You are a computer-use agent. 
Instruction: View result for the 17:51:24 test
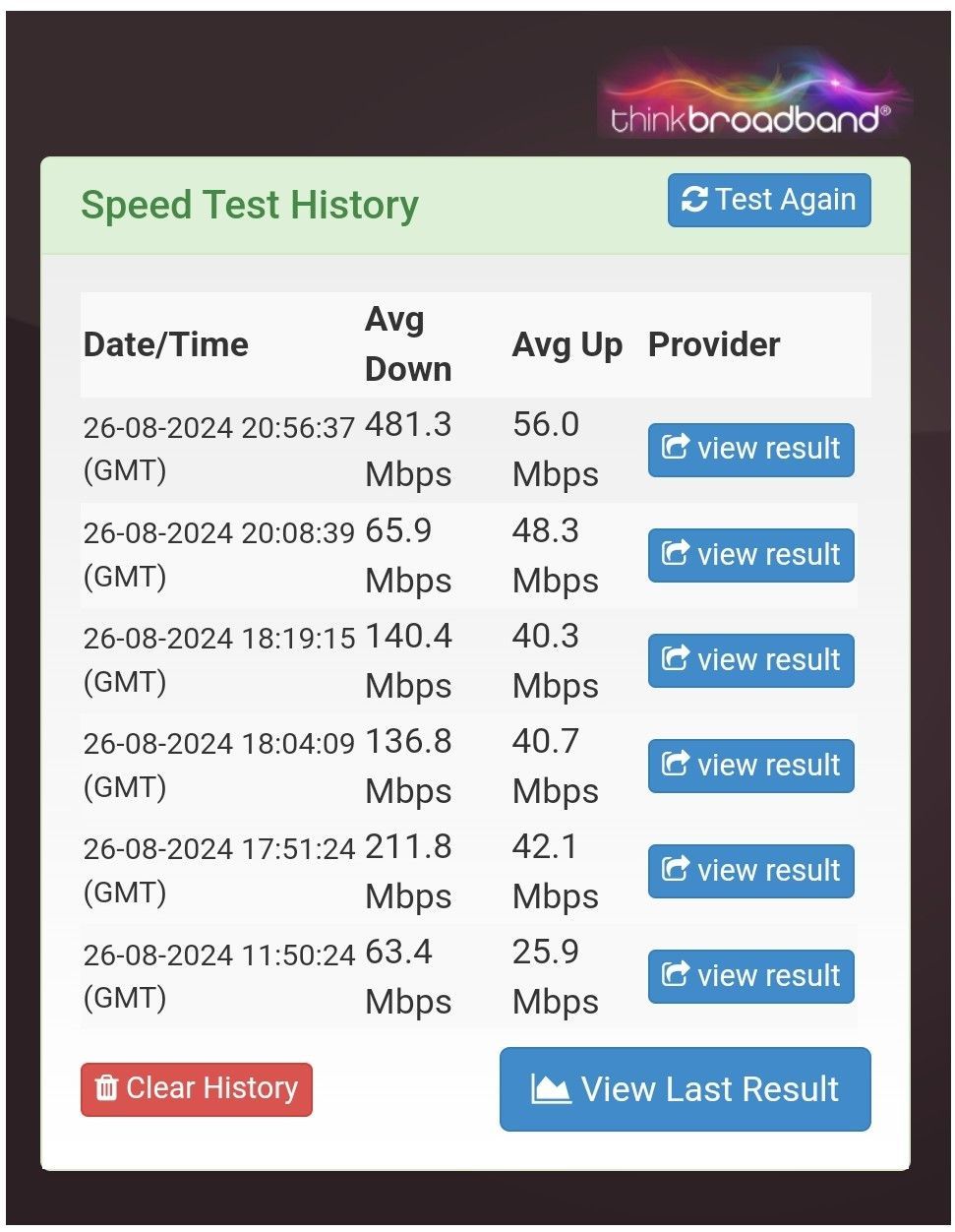coord(750,871)
